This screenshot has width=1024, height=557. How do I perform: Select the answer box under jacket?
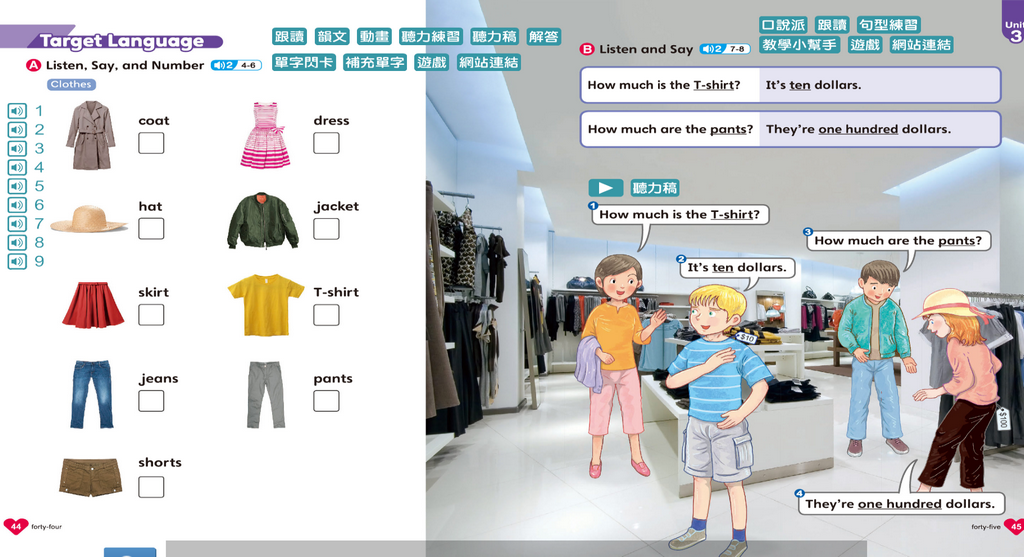click(326, 229)
